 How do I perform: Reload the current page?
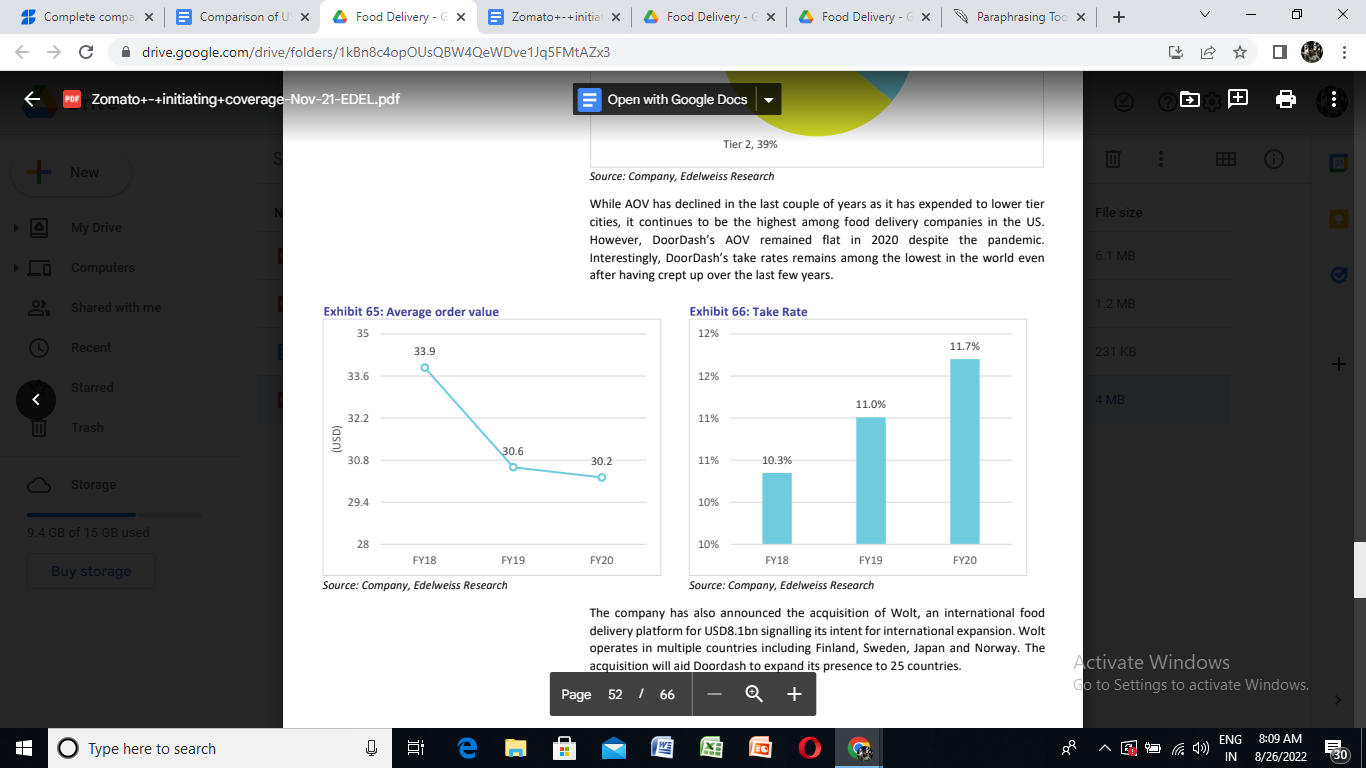point(86,52)
